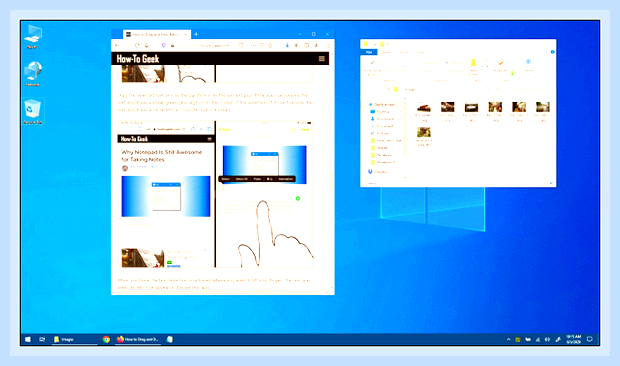Click the site padlock icon in Firefox
Image resolution: width=620 pixels, height=366 pixels.
(x=172, y=45)
